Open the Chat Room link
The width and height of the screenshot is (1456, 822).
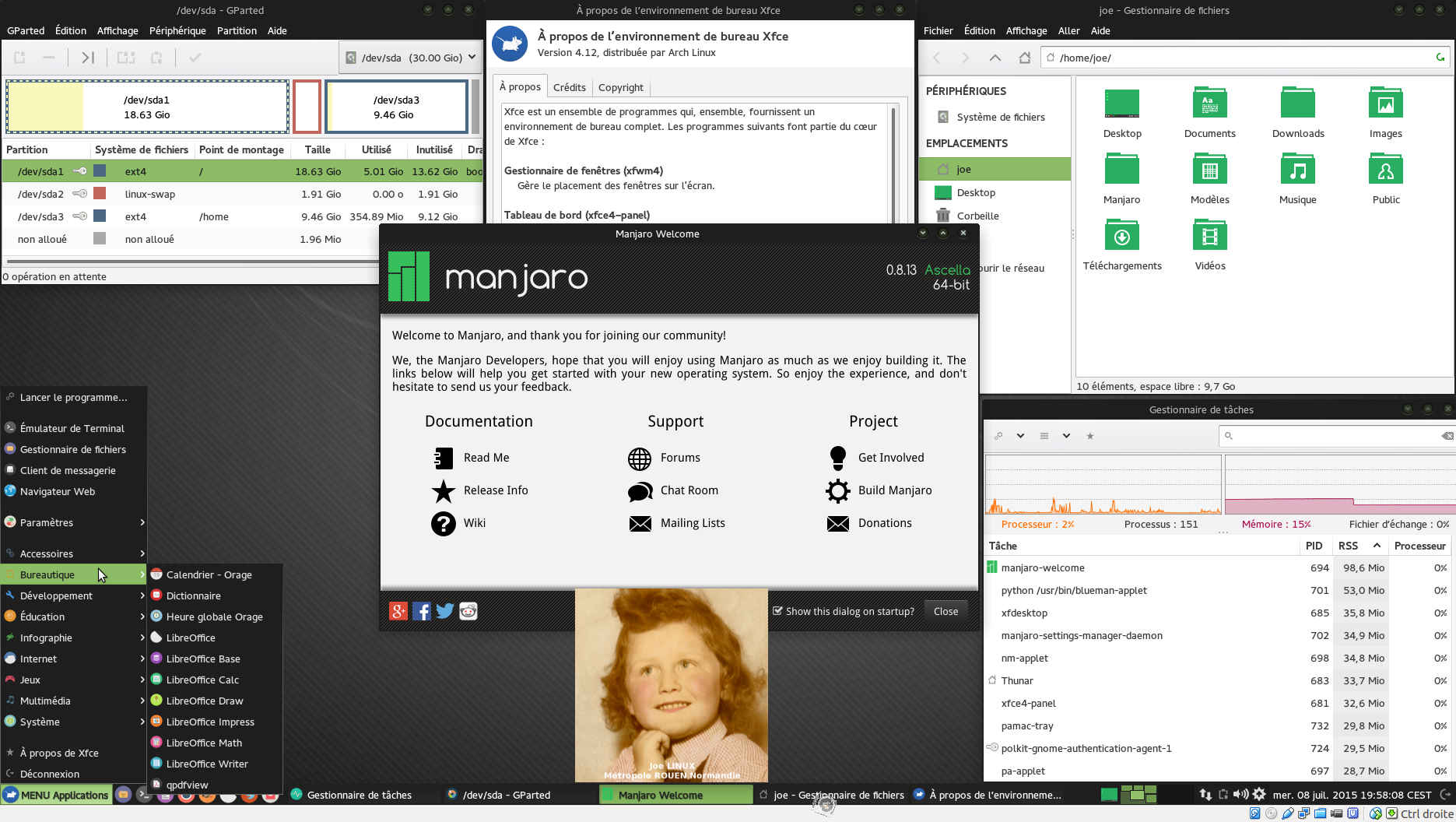(689, 490)
